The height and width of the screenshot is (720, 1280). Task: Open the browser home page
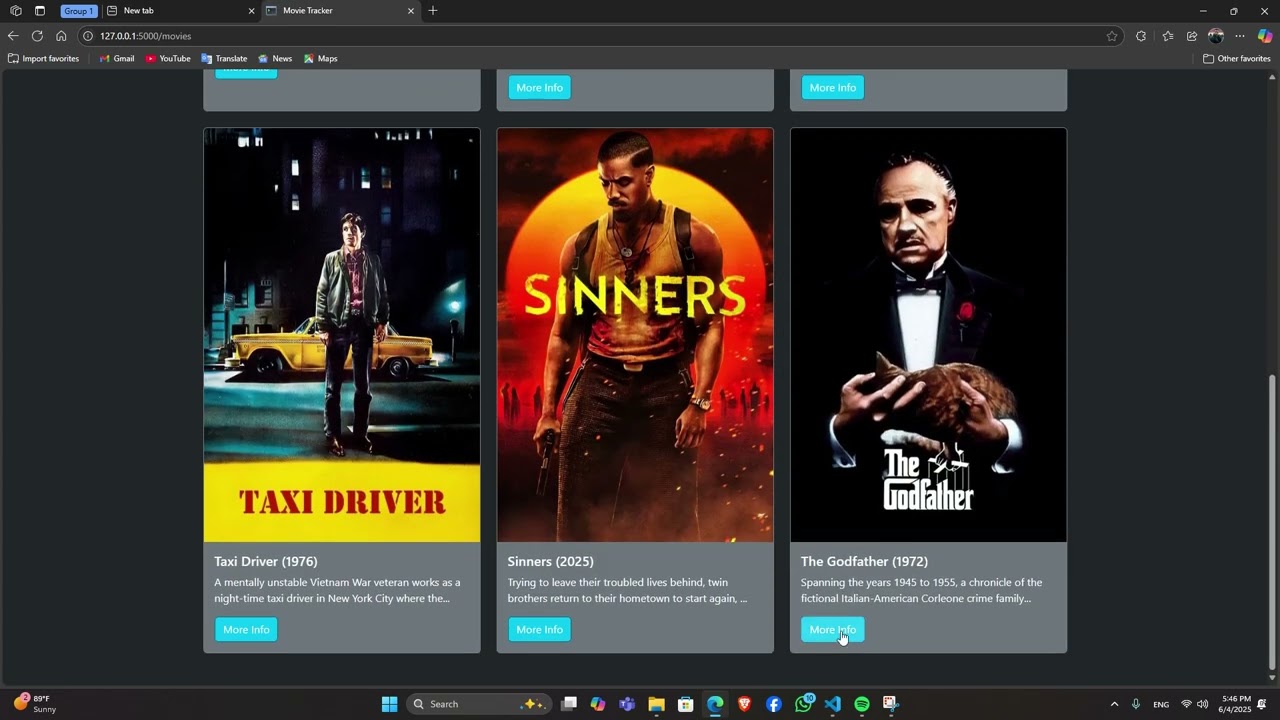tap(61, 36)
